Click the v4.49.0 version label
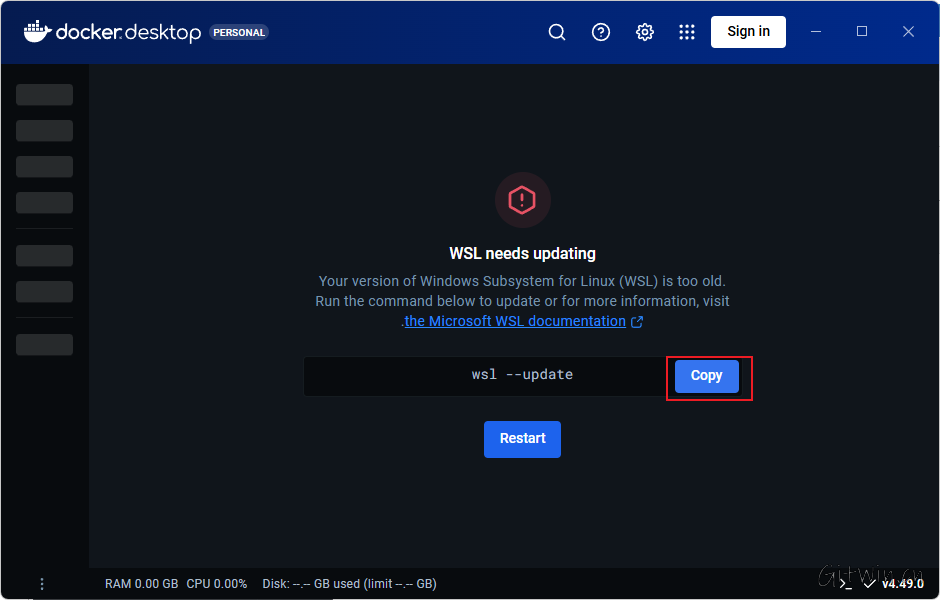Viewport: 940px width, 600px height. click(902, 583)
